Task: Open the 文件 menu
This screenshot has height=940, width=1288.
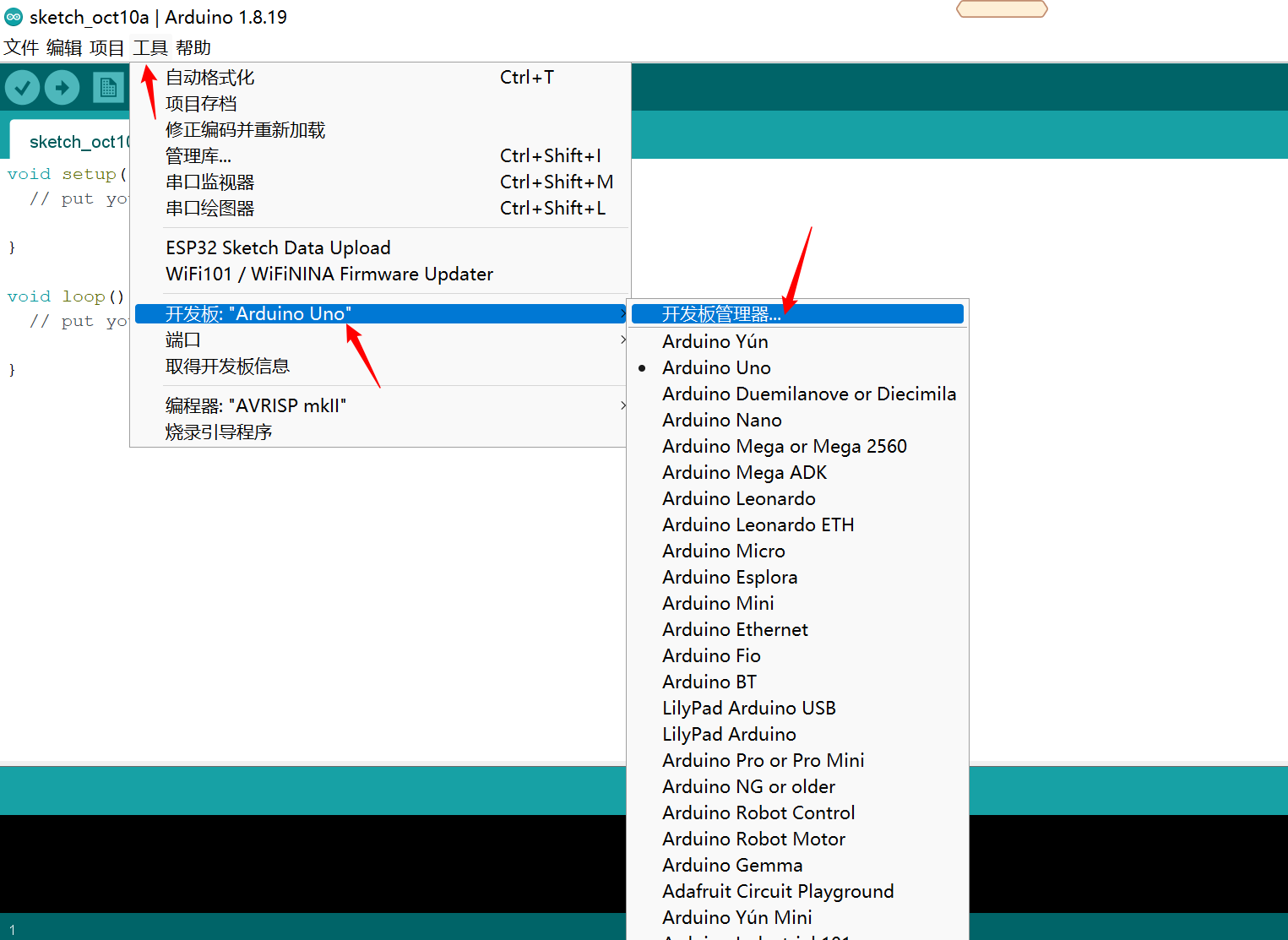Action: pyautogui.click(x=21, y=47)
